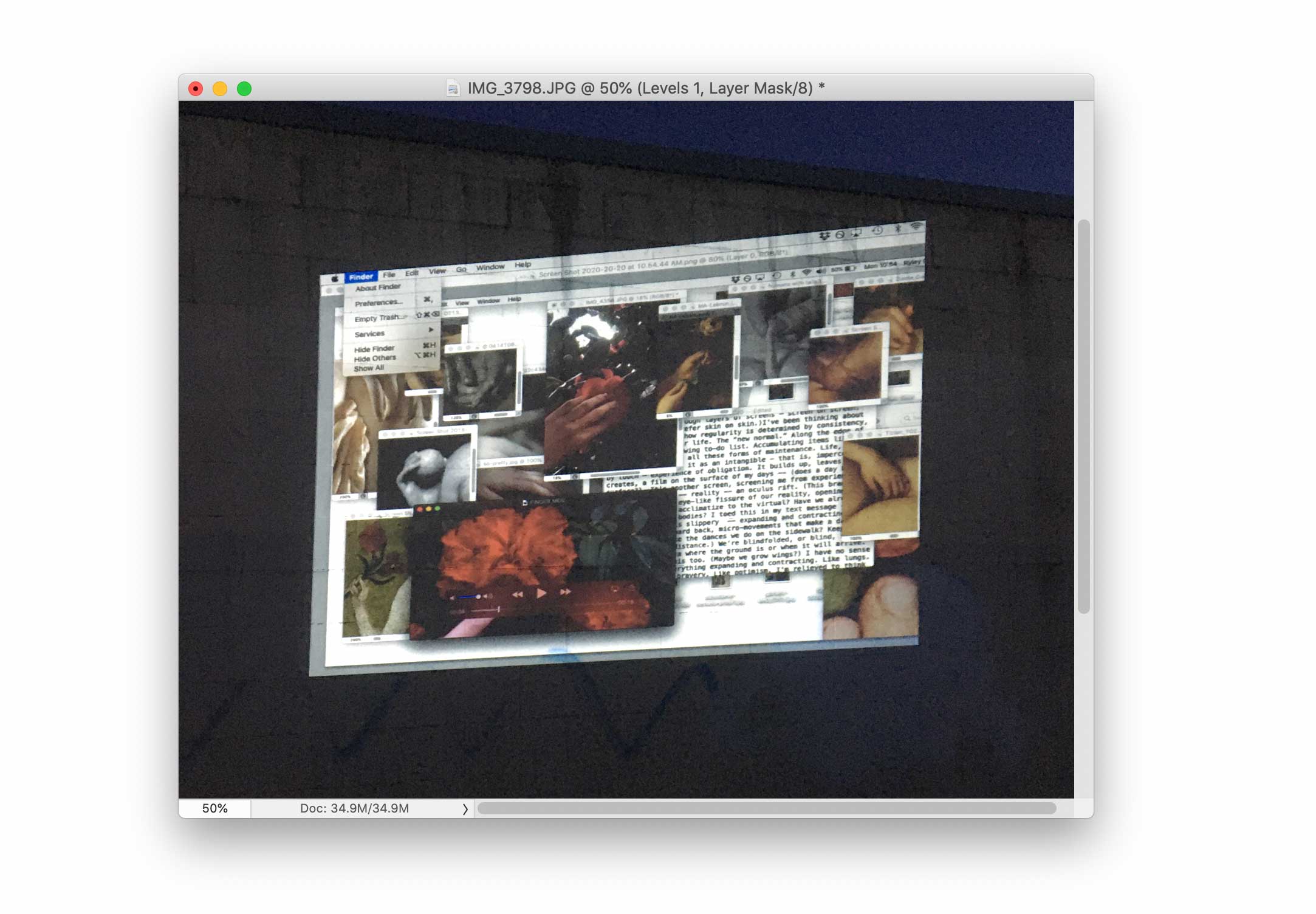This screenshot has width=1316, height=914.
Task: Click the 50% zoom level field
Action: click(214, 809)
